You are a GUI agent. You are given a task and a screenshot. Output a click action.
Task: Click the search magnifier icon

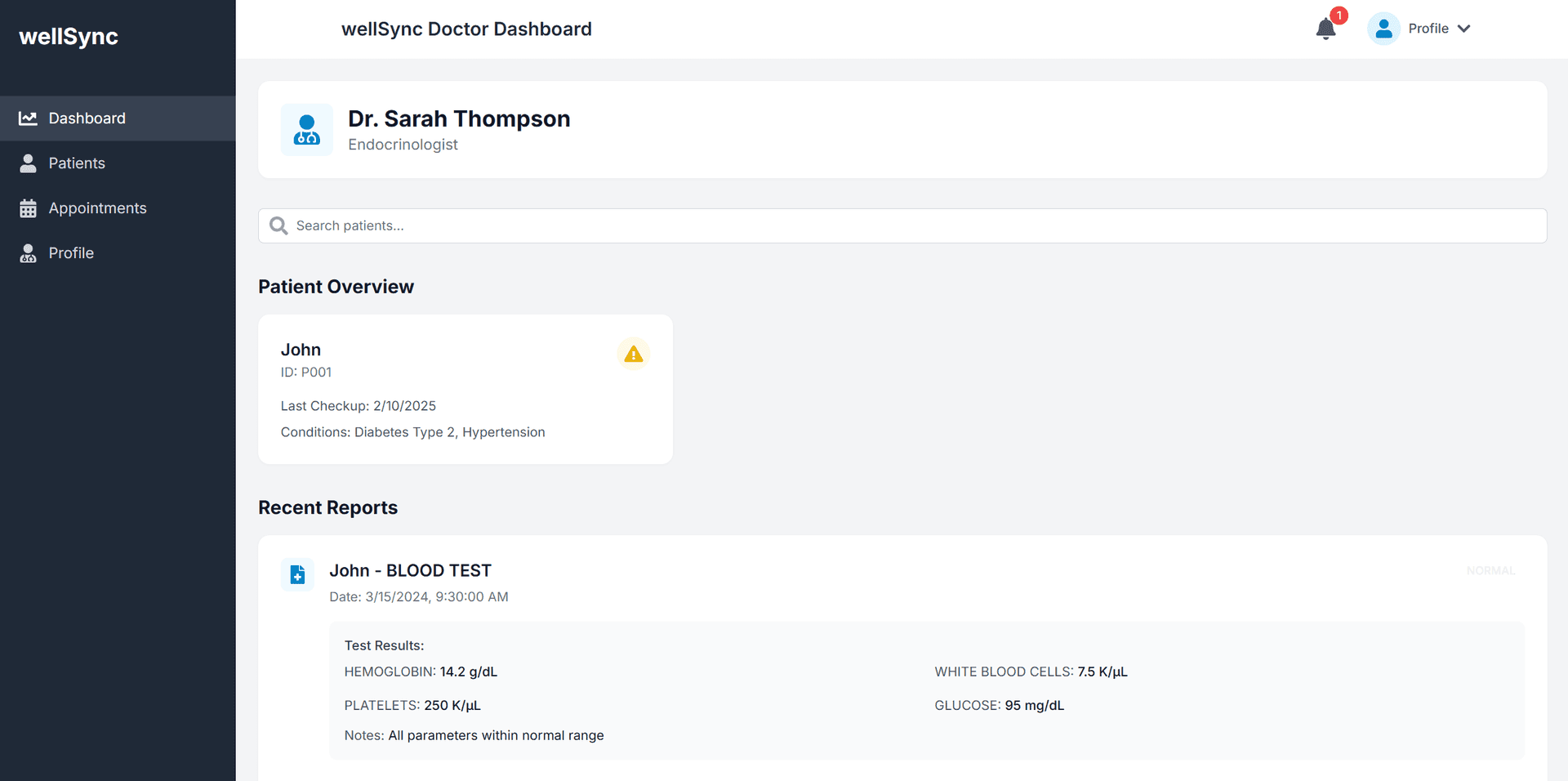(x=278, y=225)
